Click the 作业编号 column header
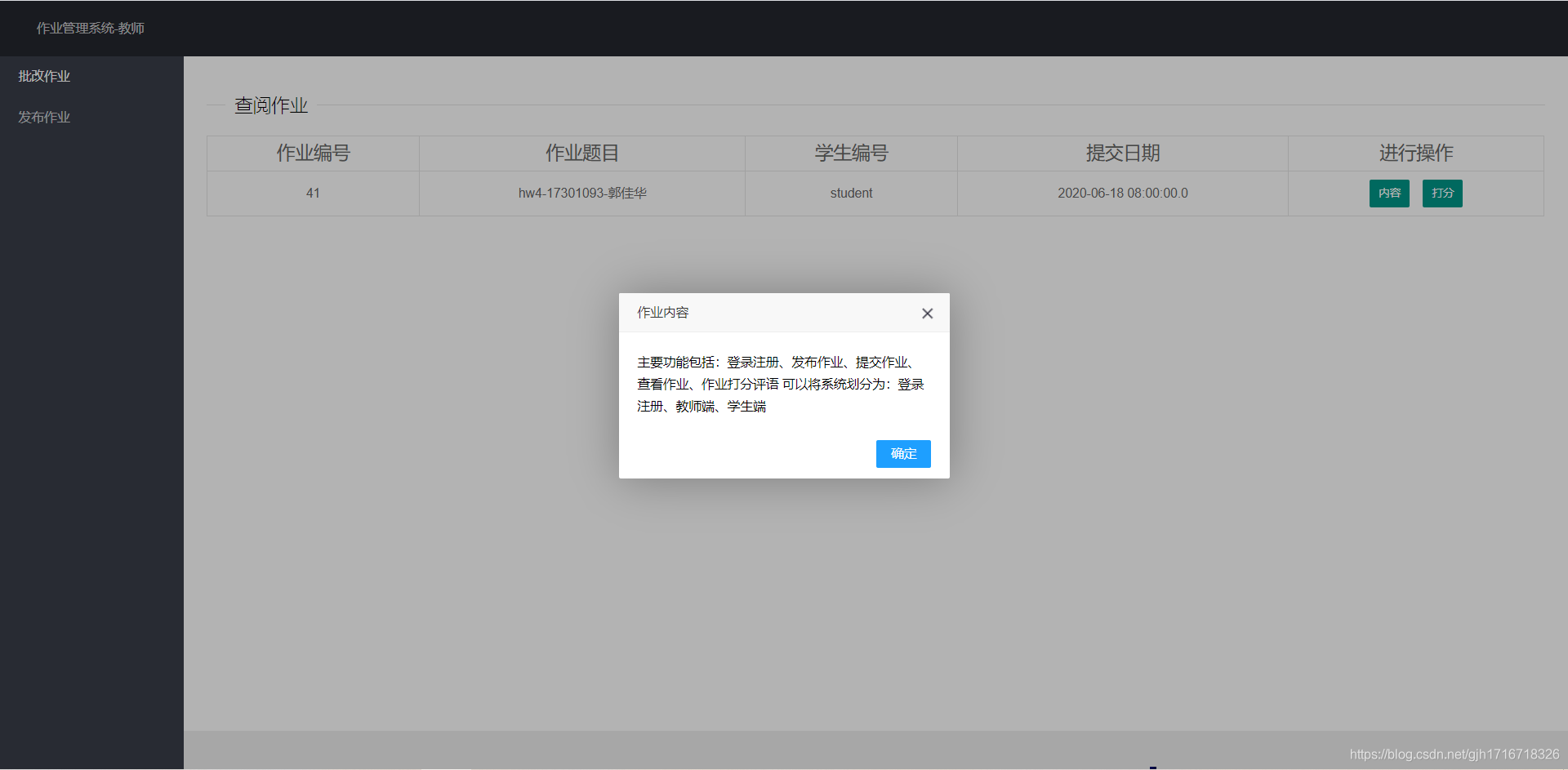The height and width of the screenshot is (770, 1568). pyautogui.click(x=312, y=153)
